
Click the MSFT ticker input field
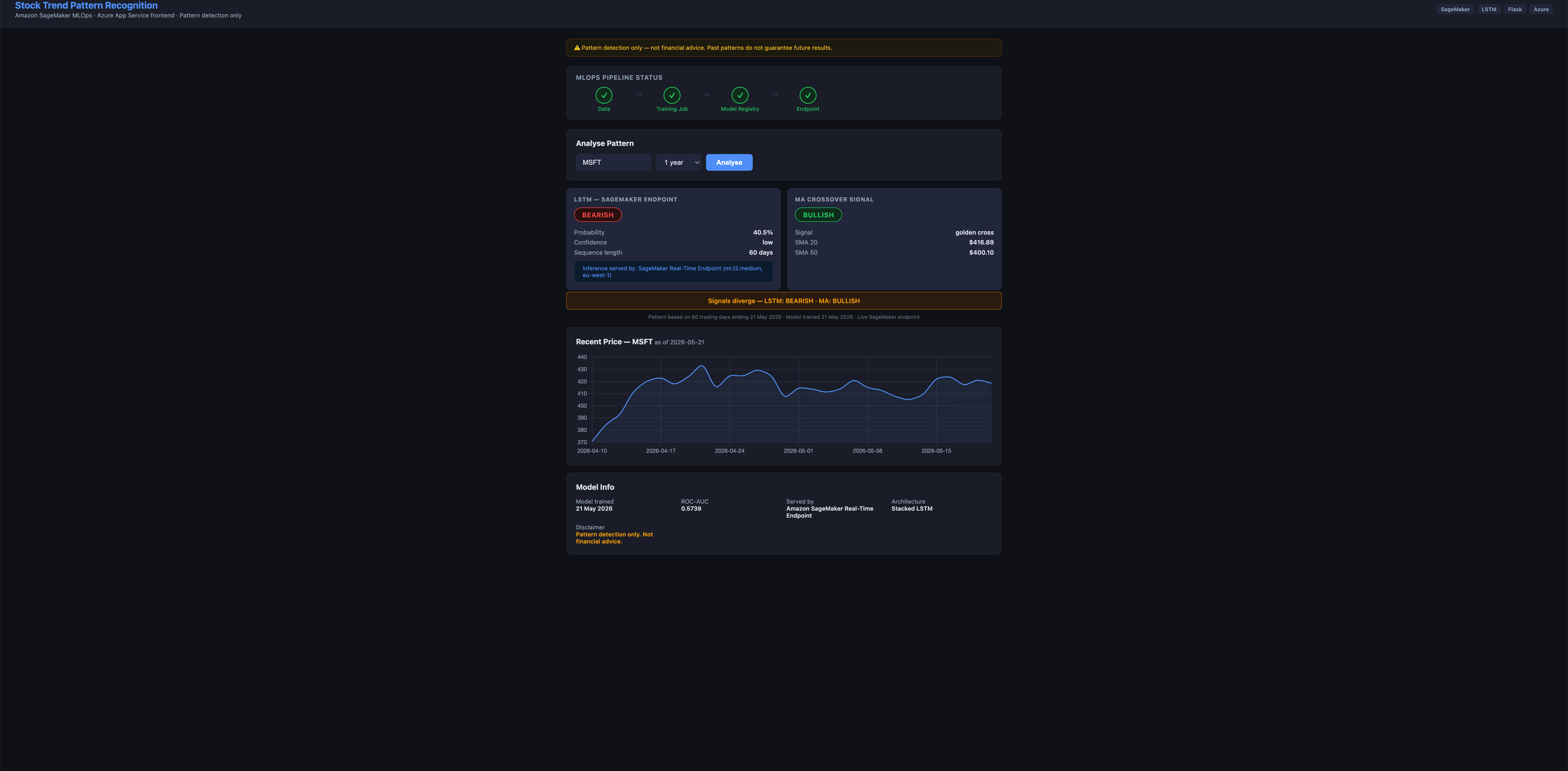tap(613, 162)
